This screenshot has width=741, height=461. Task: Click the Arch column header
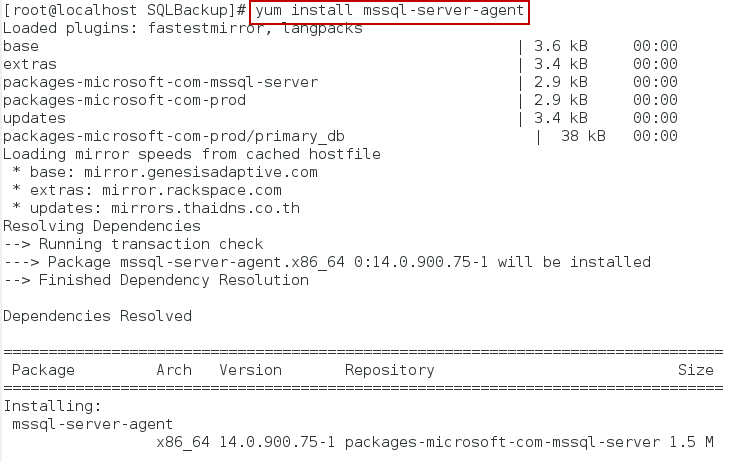(x=174, y=370)
